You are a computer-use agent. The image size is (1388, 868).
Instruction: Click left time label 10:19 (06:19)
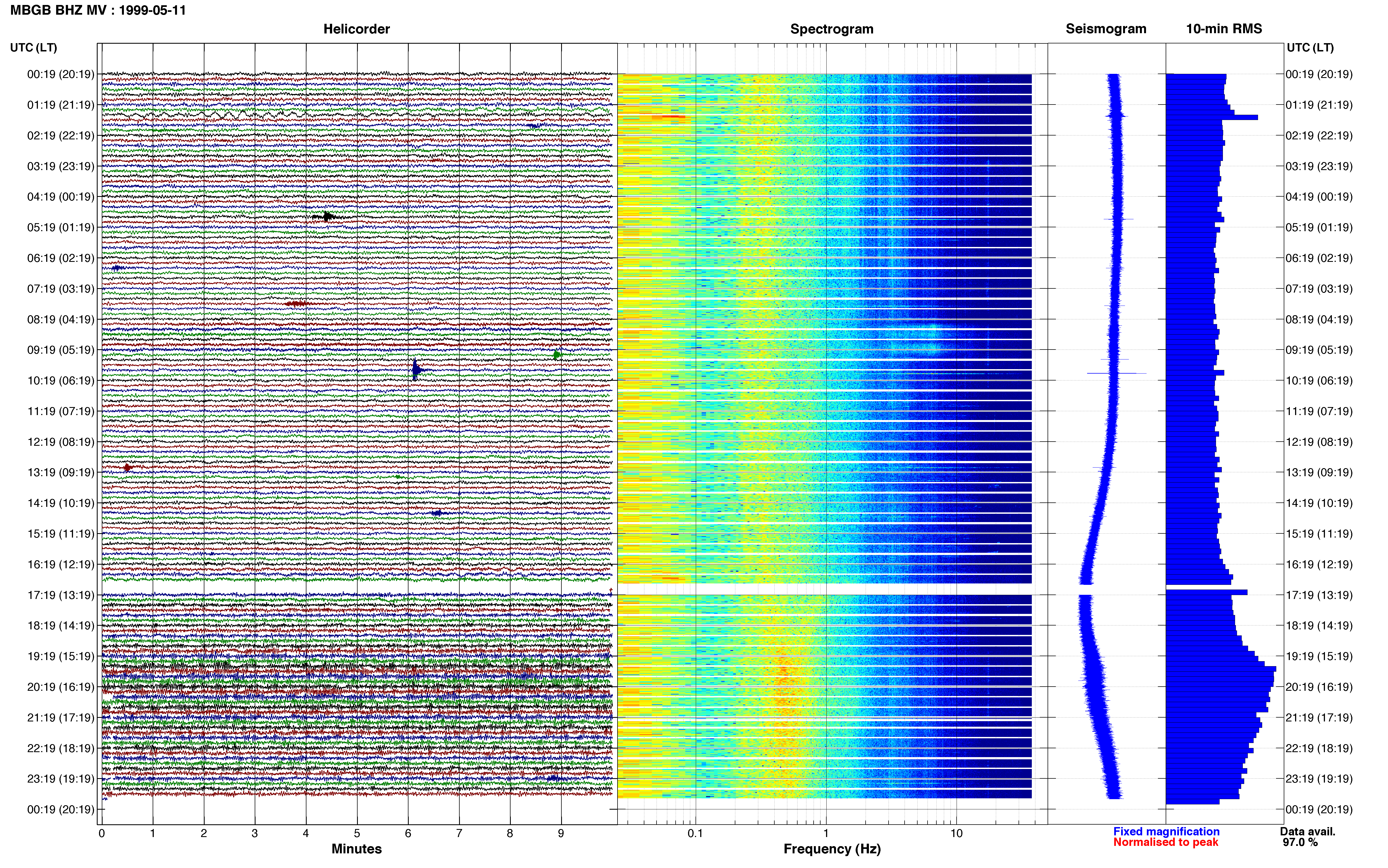click(x=61, y=380)
